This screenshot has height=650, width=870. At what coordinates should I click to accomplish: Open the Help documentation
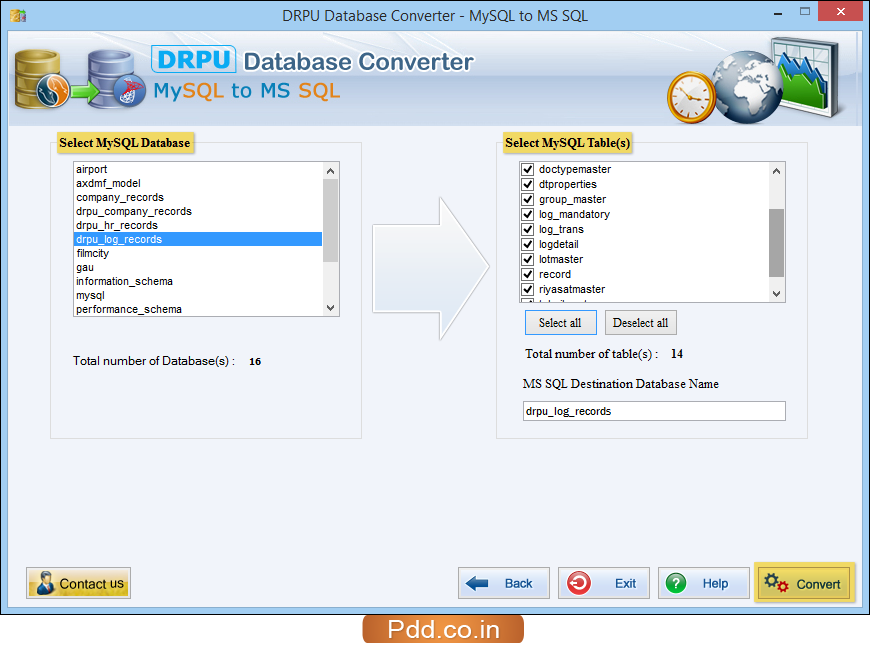[x=704, y=583]
